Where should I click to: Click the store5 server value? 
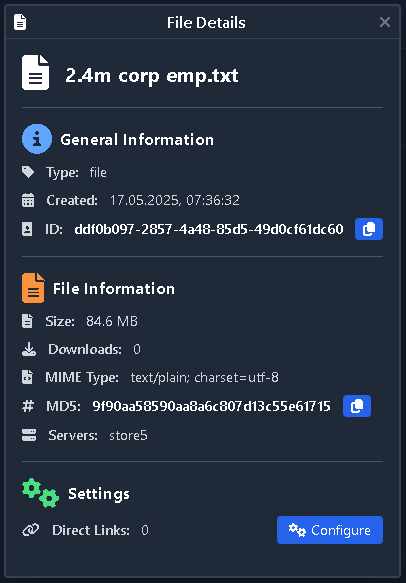click(x=128, y=435)
